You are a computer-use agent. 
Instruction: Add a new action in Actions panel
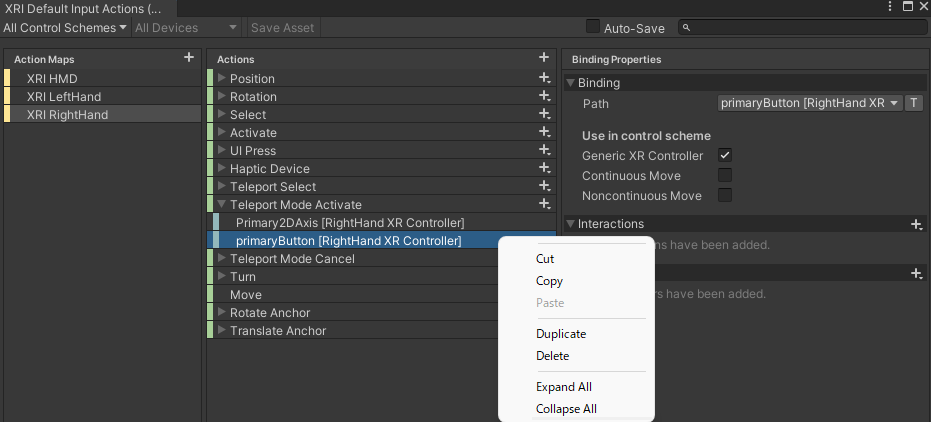click(543, 59)
